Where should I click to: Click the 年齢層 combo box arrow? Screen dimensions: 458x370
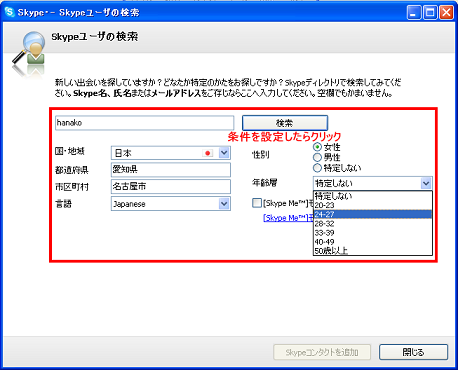click(426, 183)
